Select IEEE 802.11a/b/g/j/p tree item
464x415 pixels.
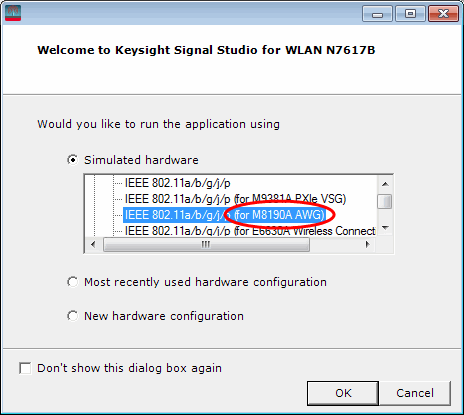pos(177,183)
